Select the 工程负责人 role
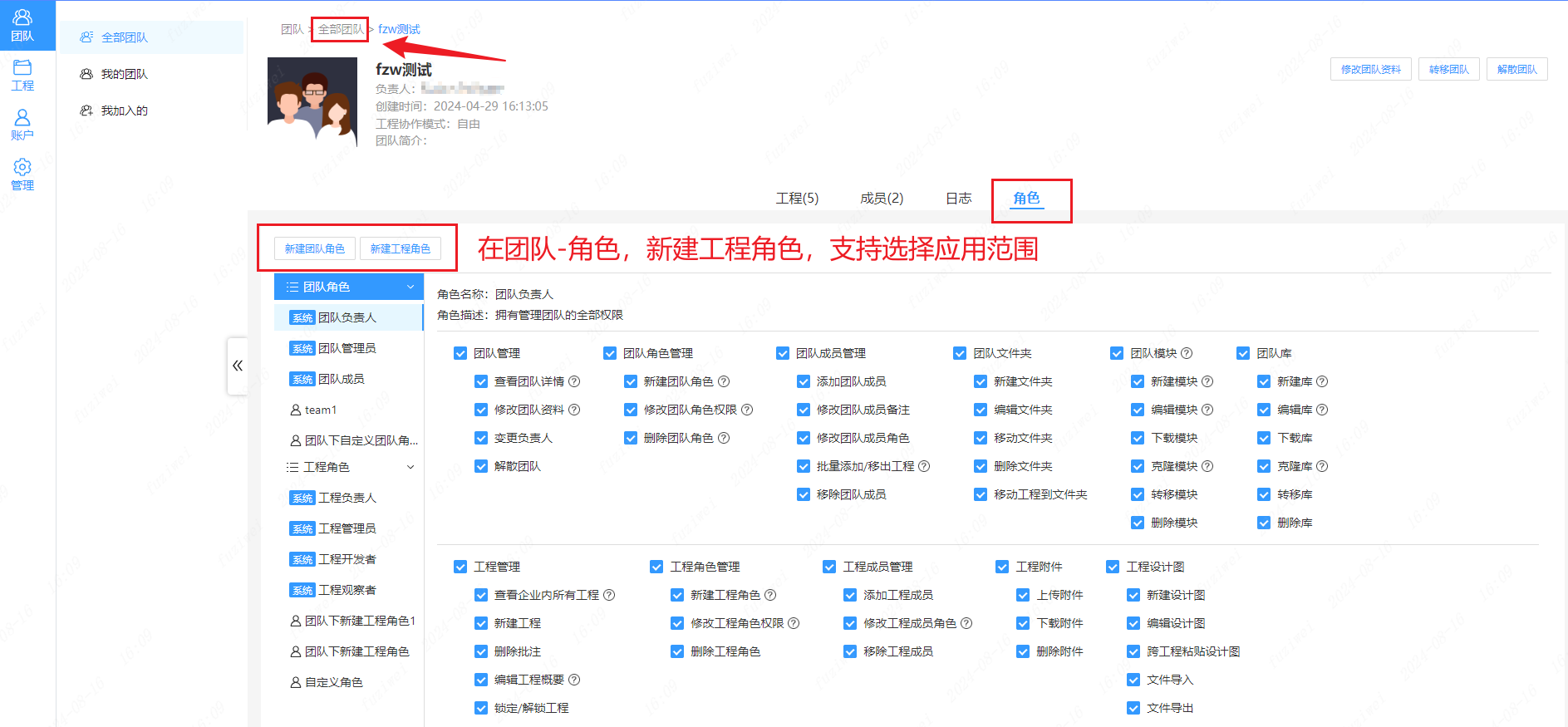Screen dimensions: 1568x727 coord(349,498)
